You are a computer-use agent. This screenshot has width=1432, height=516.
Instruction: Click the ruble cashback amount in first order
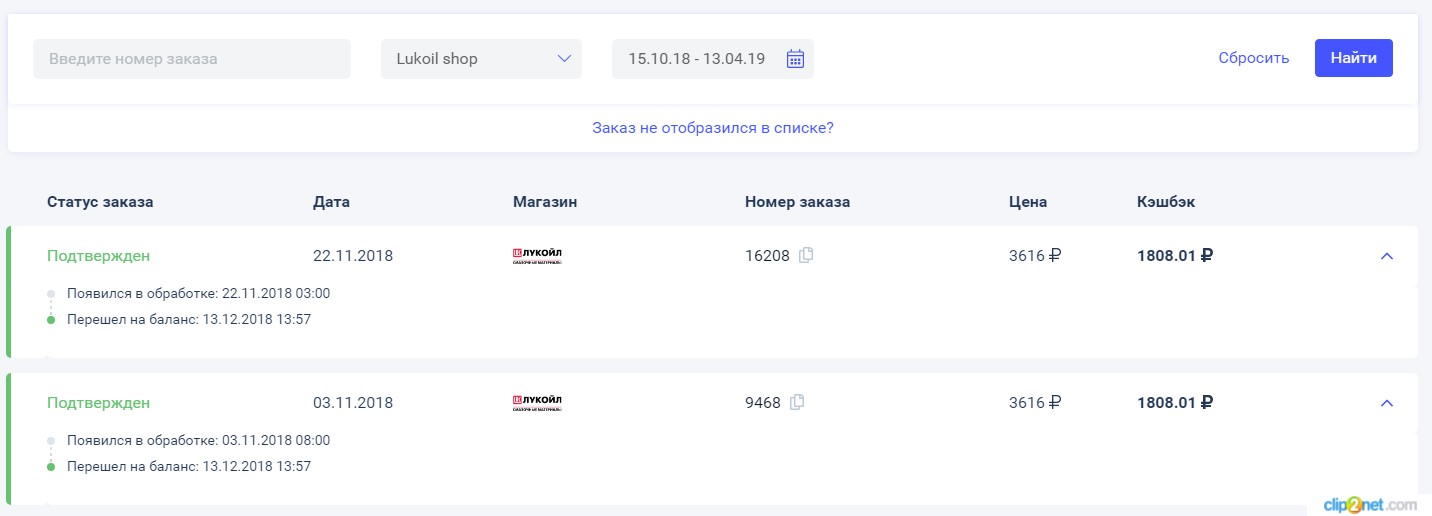click(1175, 255)
